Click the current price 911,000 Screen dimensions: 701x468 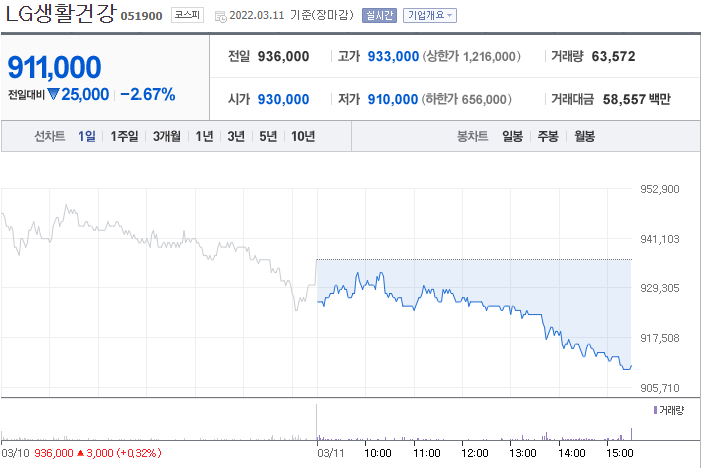[55, 67]
